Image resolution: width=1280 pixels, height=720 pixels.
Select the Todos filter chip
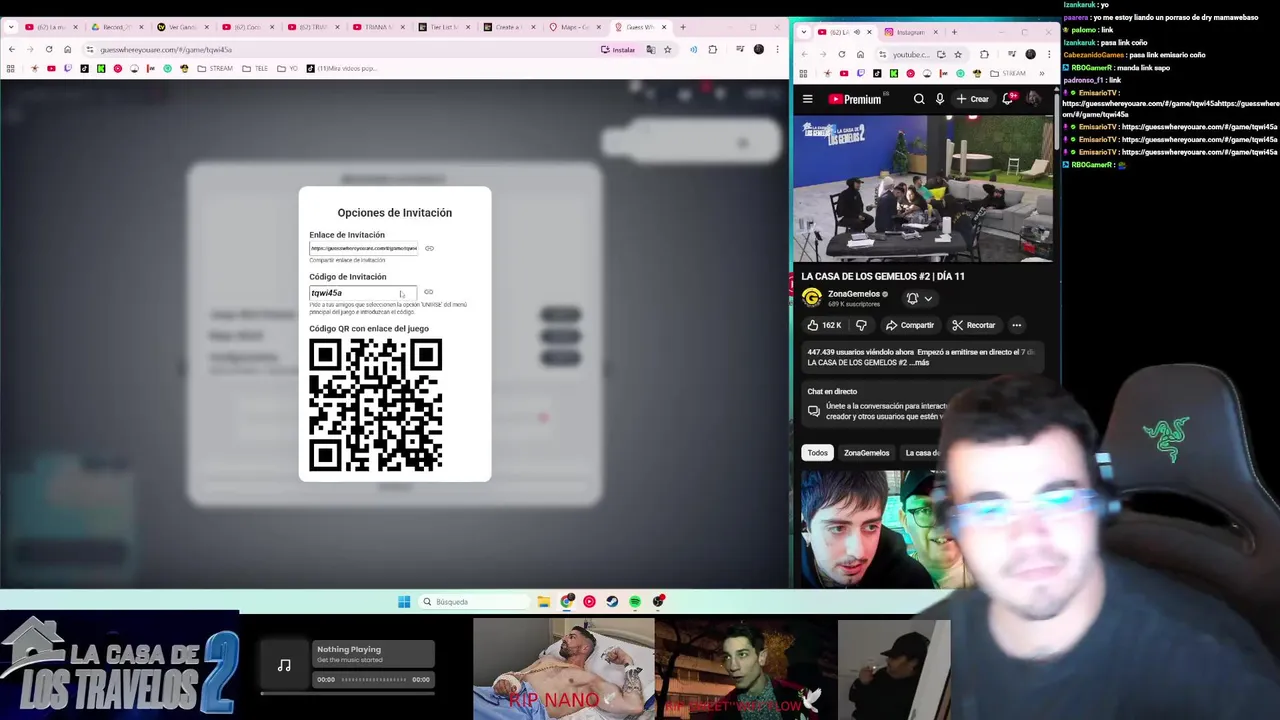point(818,453)
